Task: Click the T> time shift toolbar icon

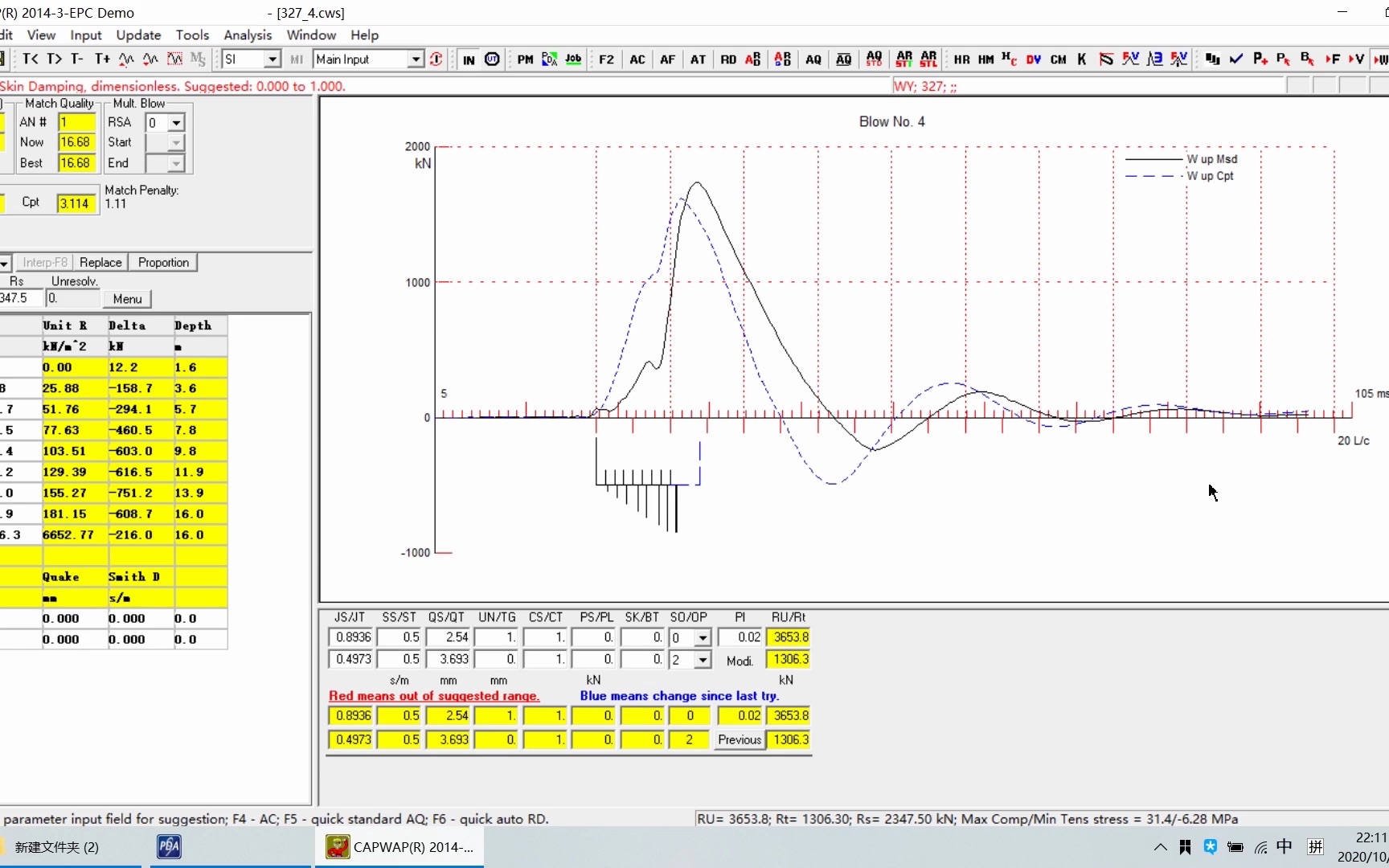Action: tap(55, 59)
